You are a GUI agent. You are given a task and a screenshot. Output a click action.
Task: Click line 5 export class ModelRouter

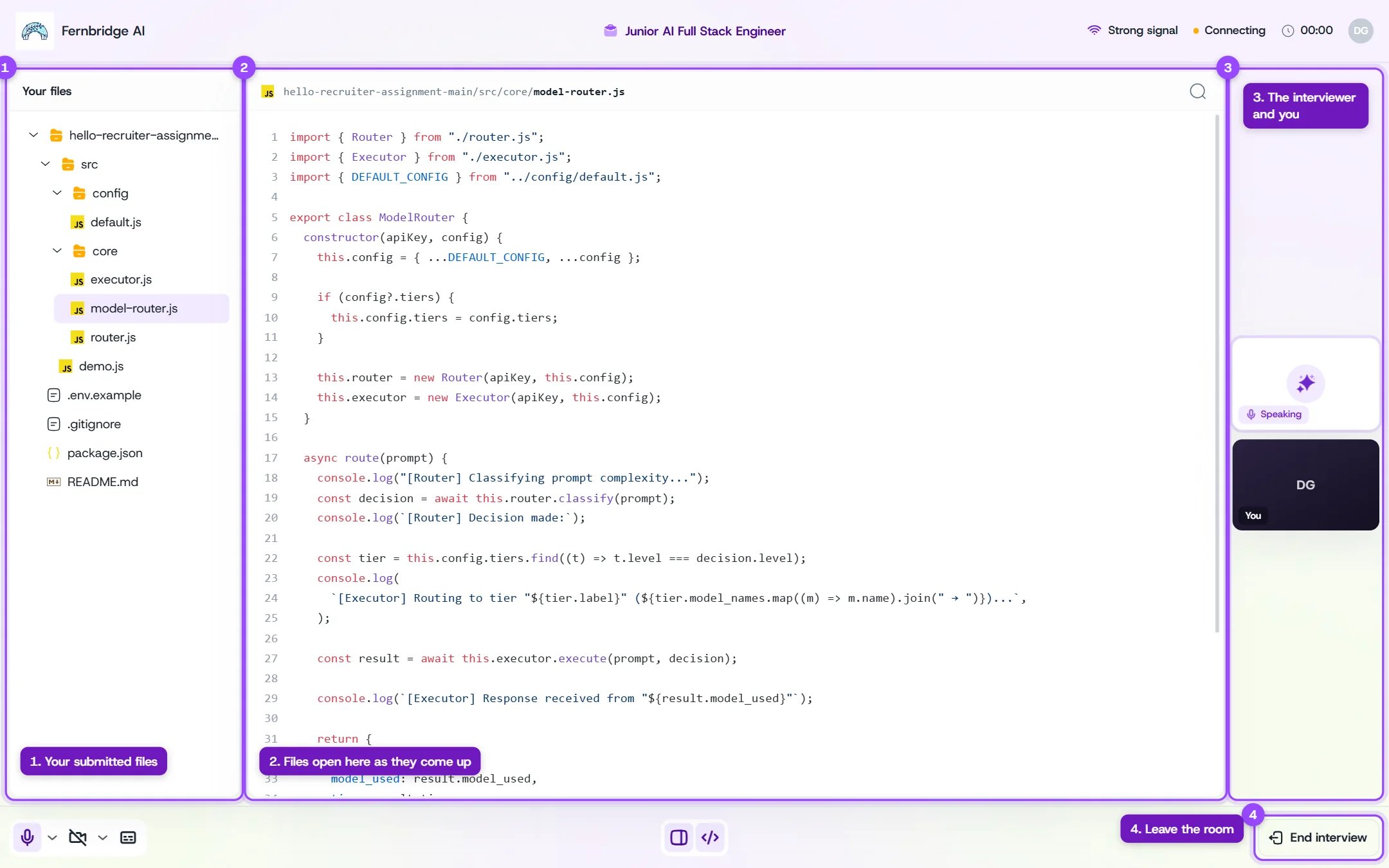pyautogui.click(x=379, y=217)
